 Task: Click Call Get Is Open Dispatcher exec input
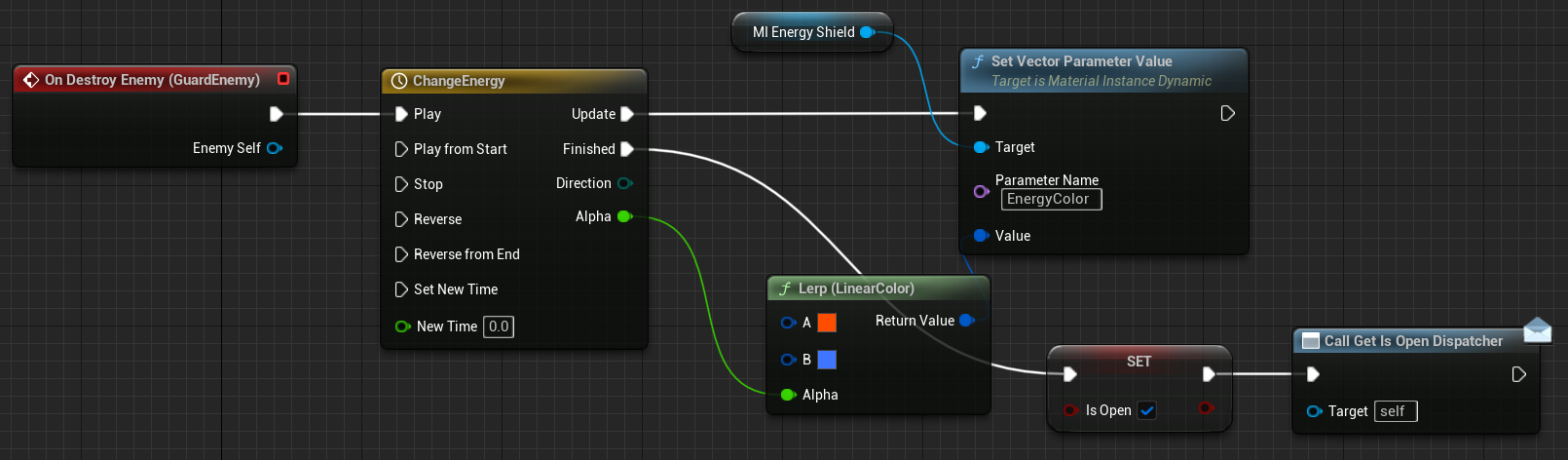(x=1313, y=374)
